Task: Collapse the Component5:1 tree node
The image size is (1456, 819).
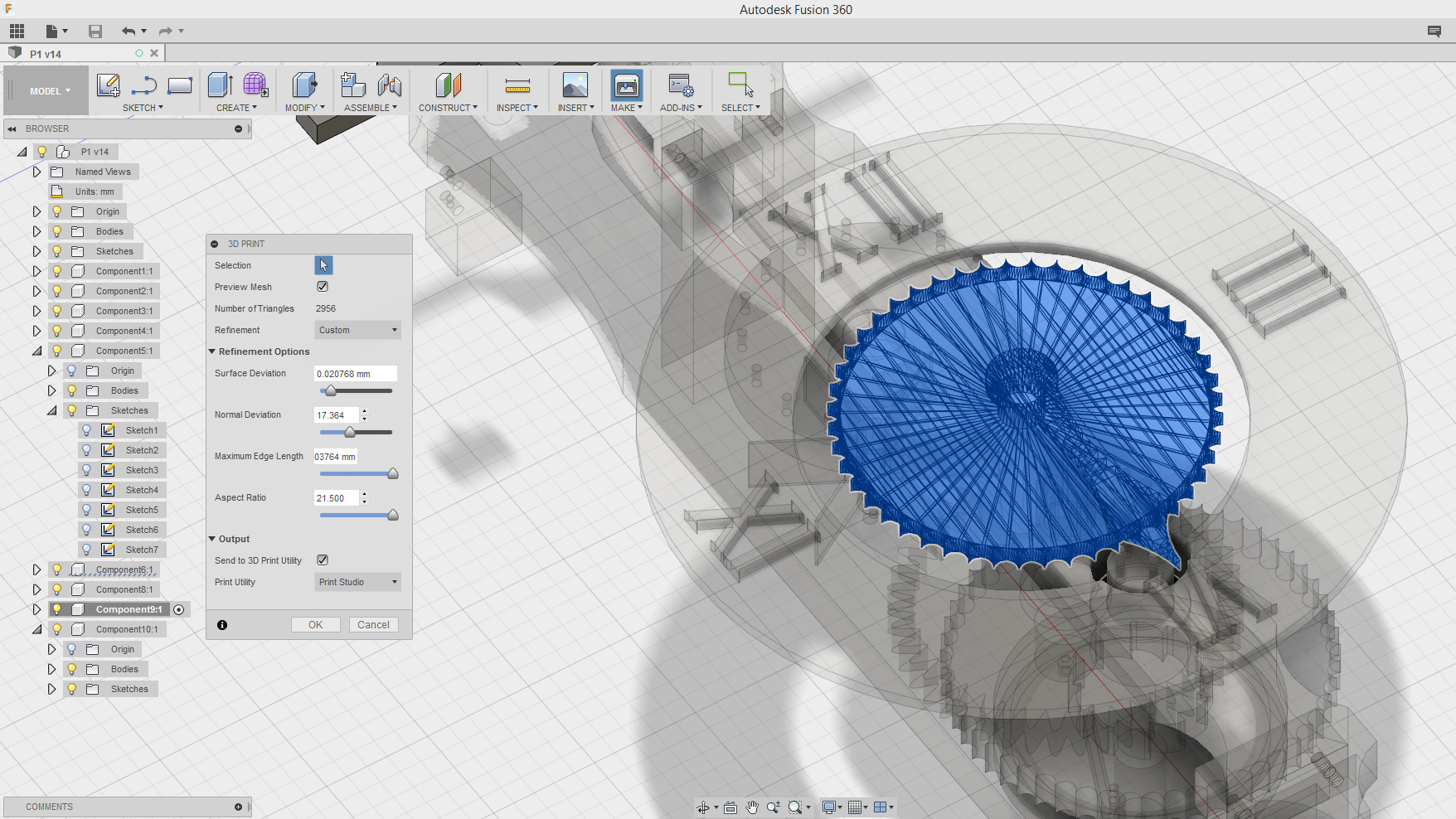Action: click(x=36, y=351)
